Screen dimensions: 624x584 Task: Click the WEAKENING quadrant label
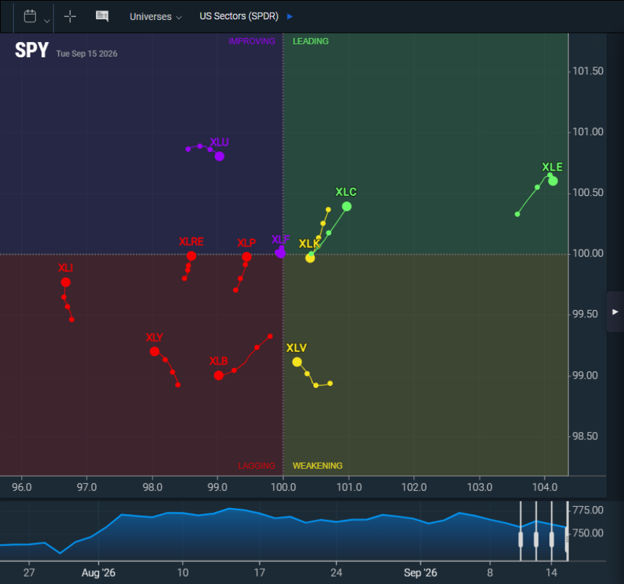click(318, 466)
